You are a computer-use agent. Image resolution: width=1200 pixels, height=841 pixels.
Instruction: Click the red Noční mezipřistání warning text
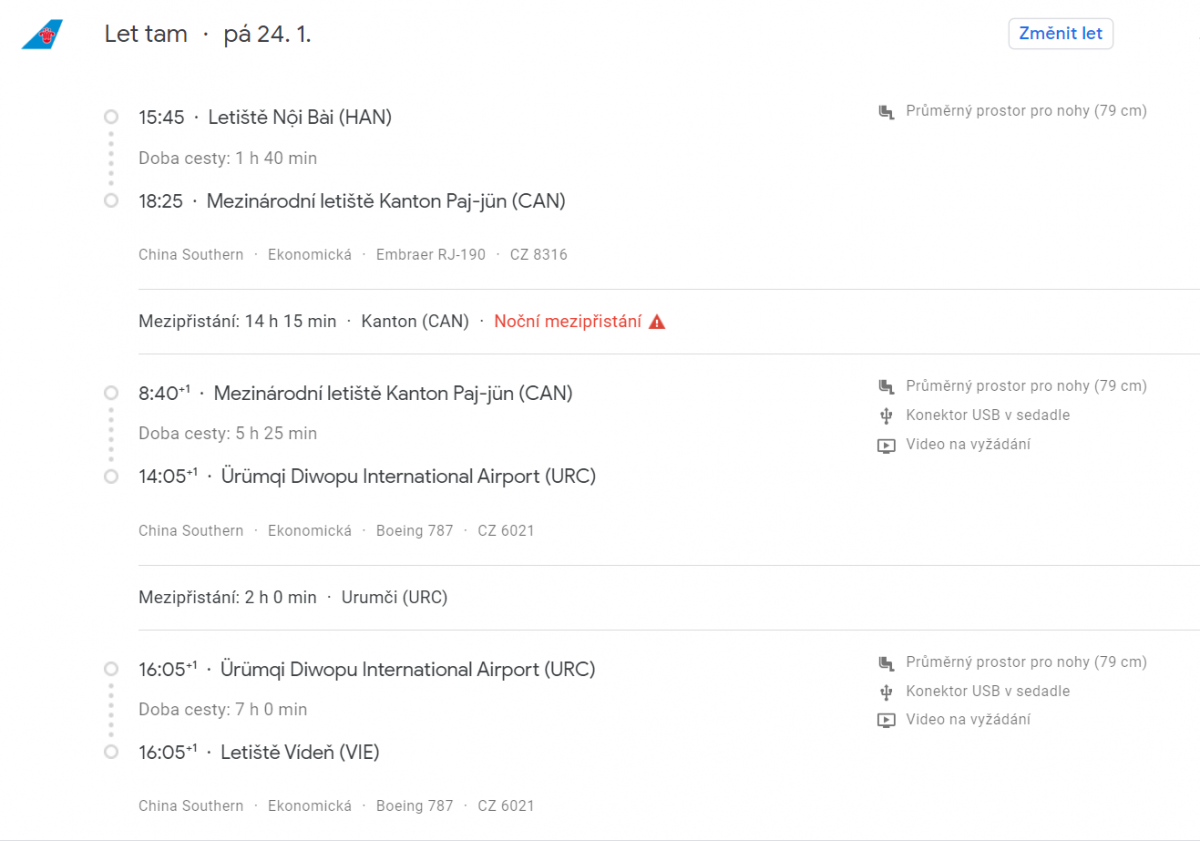[567, 322]
